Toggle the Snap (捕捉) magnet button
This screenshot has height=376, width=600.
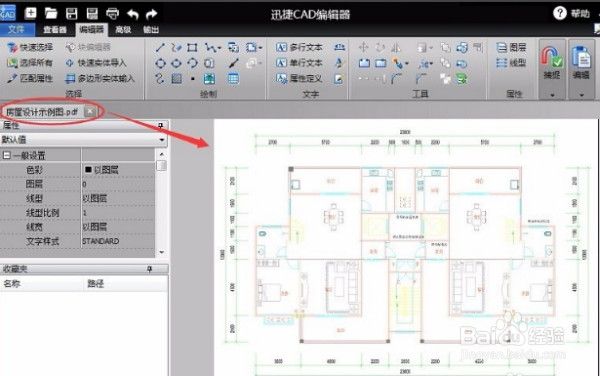[x=551, y=62]
